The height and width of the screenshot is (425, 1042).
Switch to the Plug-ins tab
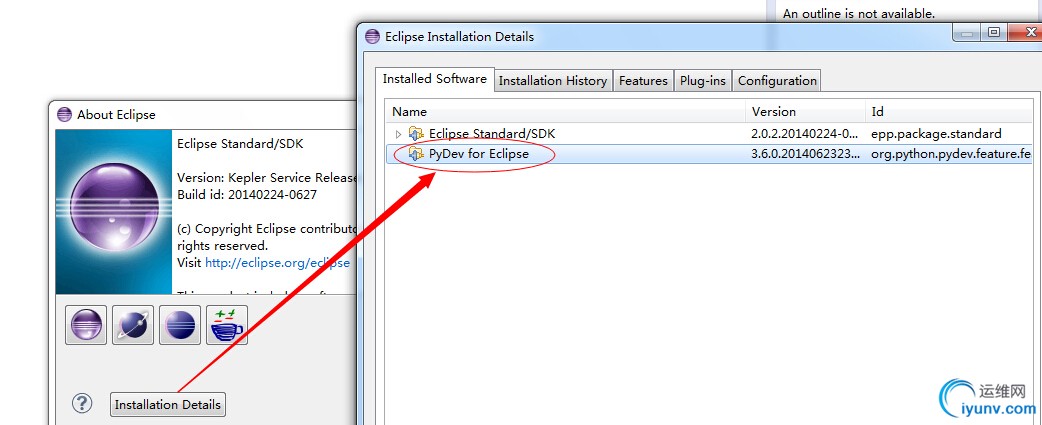(x=704, y=81)
